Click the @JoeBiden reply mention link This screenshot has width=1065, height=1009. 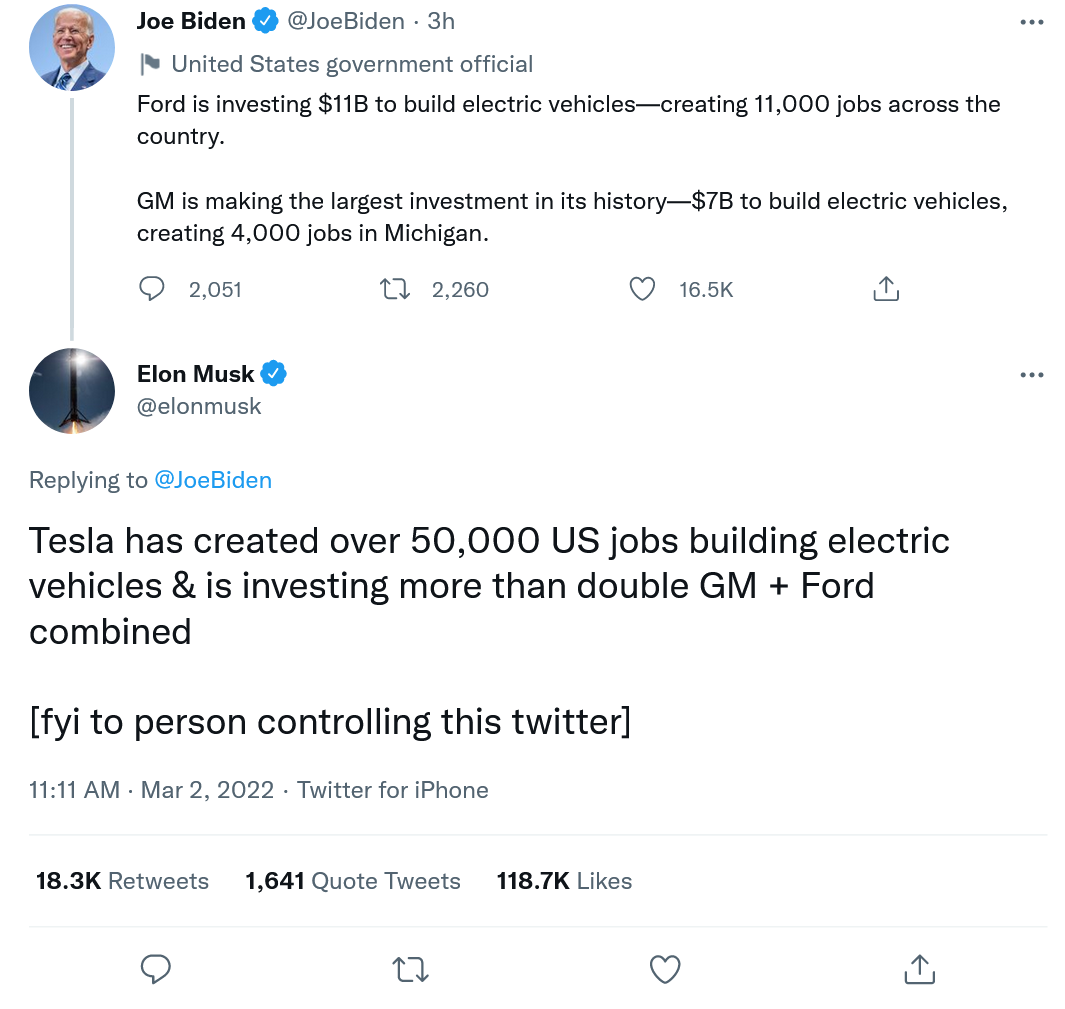213,480
